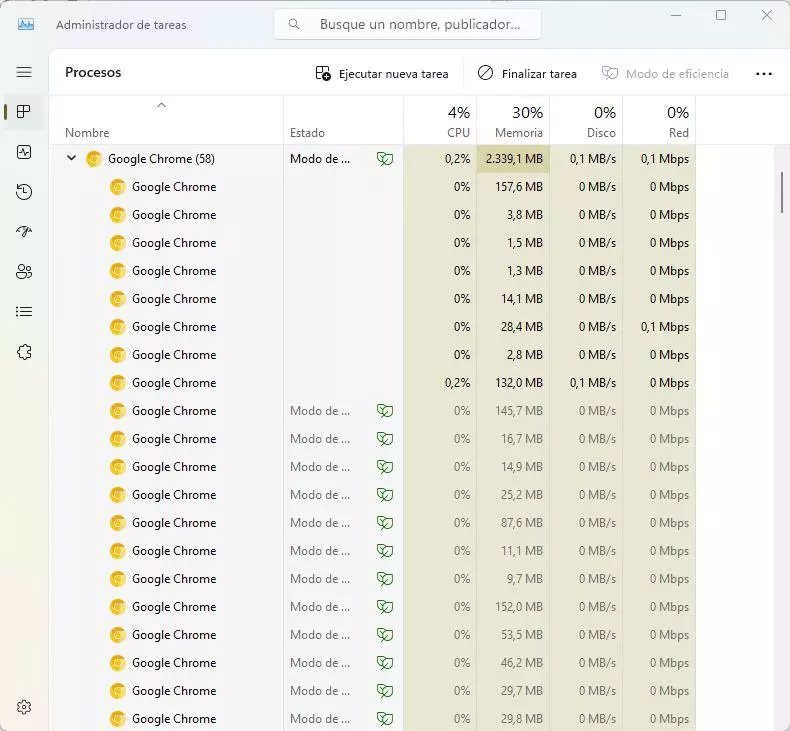Select the Chrome process using 1,3 MB
This screenshot has height=731, width=790.
coord(373,271)
